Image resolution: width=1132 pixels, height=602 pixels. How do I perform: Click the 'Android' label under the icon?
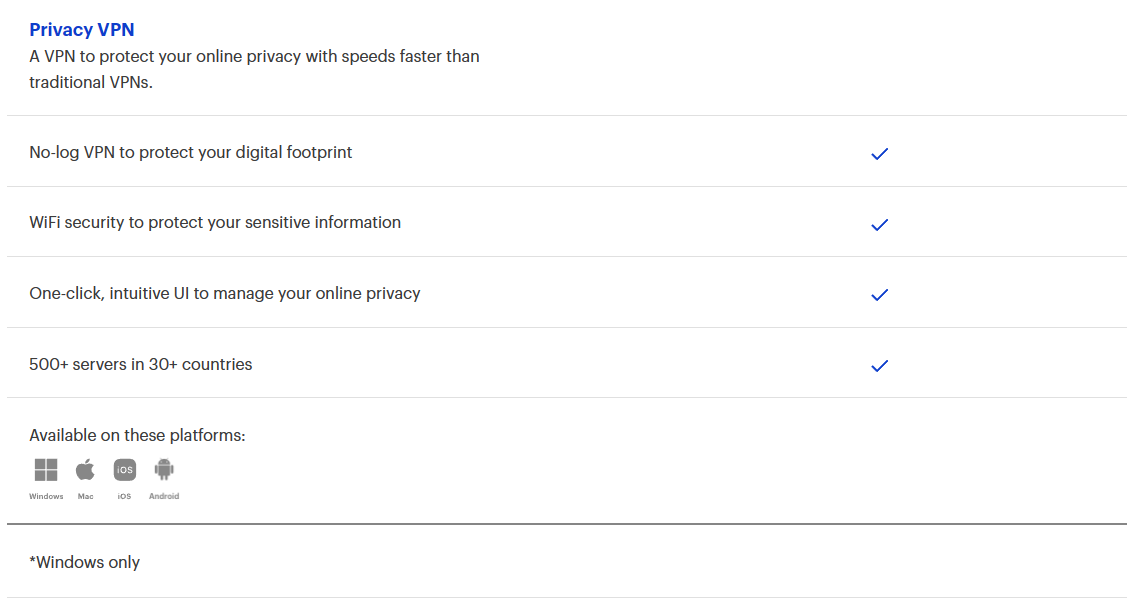point(164,496)
